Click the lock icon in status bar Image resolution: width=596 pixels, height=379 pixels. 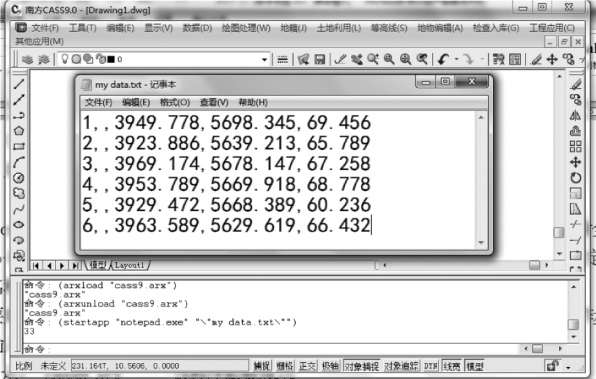click(552, 366)
